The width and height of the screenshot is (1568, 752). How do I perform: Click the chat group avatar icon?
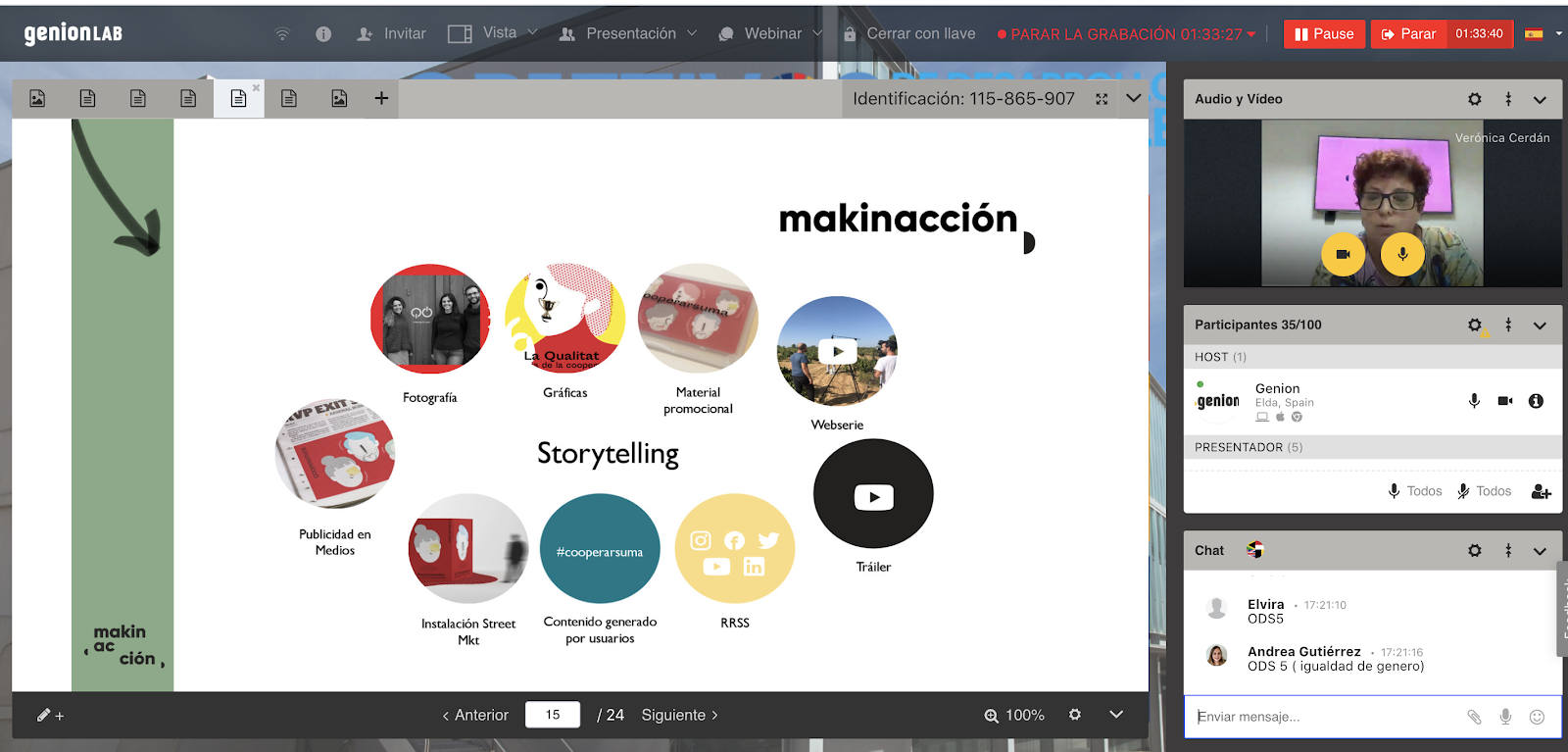(1254, 550)
